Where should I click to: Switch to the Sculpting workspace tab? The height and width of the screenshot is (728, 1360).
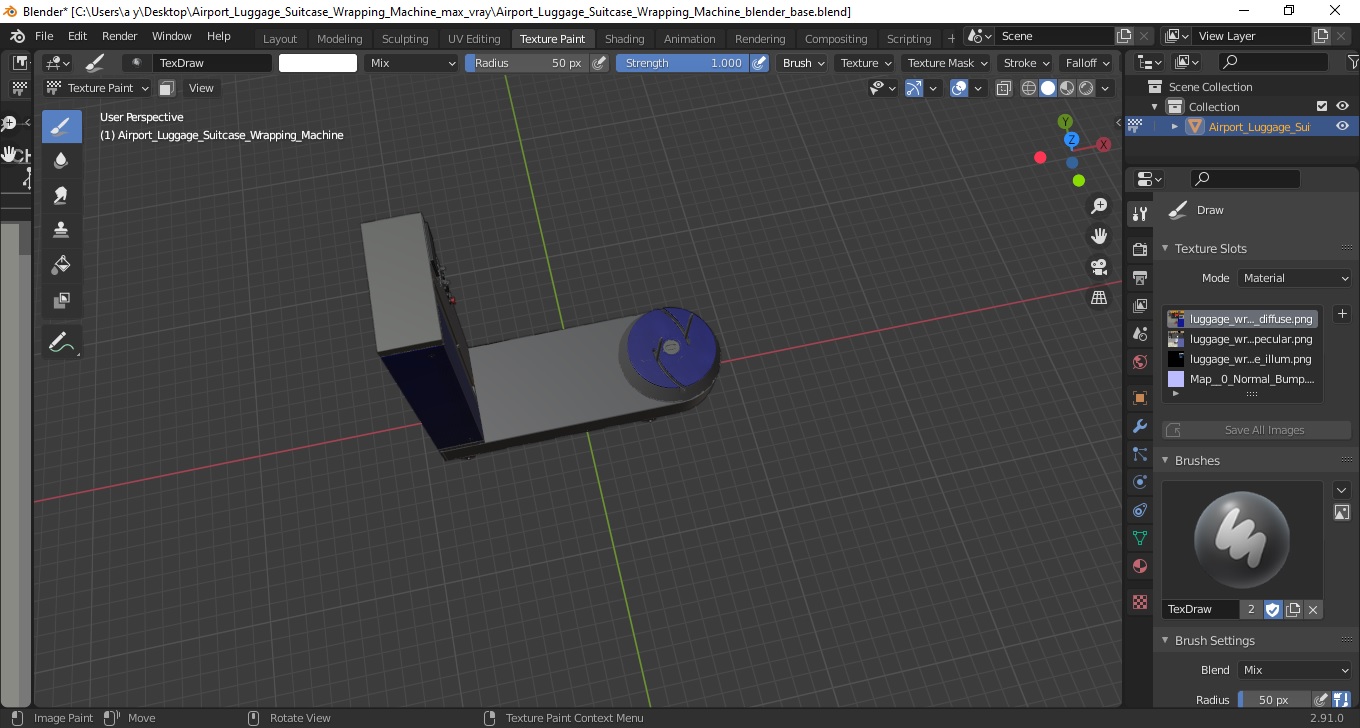[405, 39]
